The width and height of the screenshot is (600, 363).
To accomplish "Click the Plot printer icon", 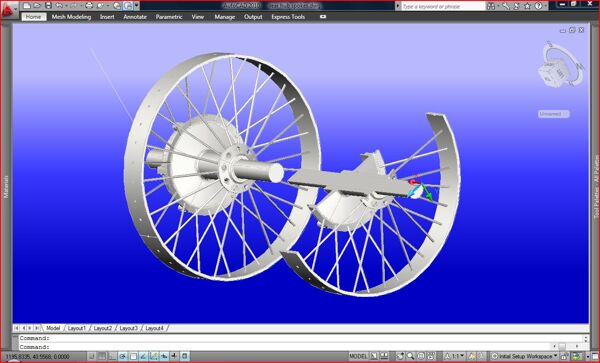I will 89,5.
